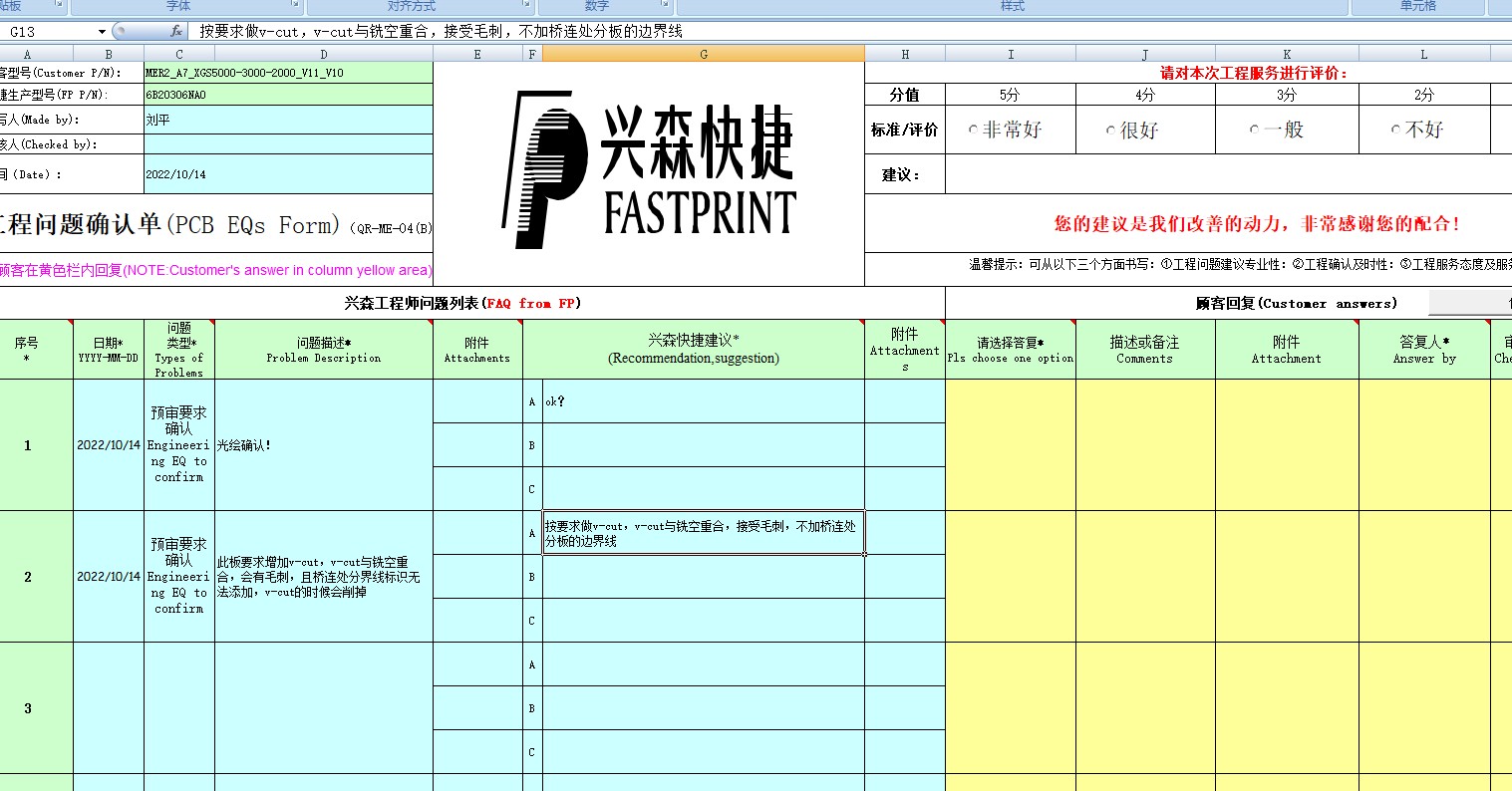This screenshot has height=791, width=1512.
Task: Click the 'ok?' suggestion cell in row 1
Action: tap(704, 401)
